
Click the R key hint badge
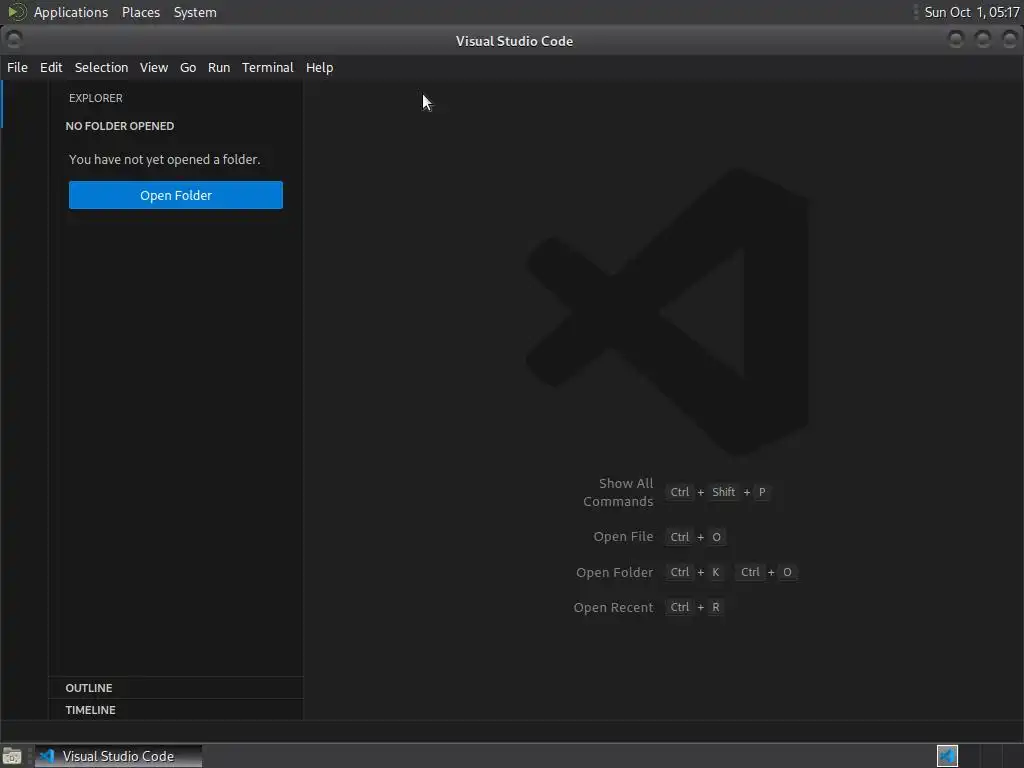pyautogui.click(x=716, y=607)
